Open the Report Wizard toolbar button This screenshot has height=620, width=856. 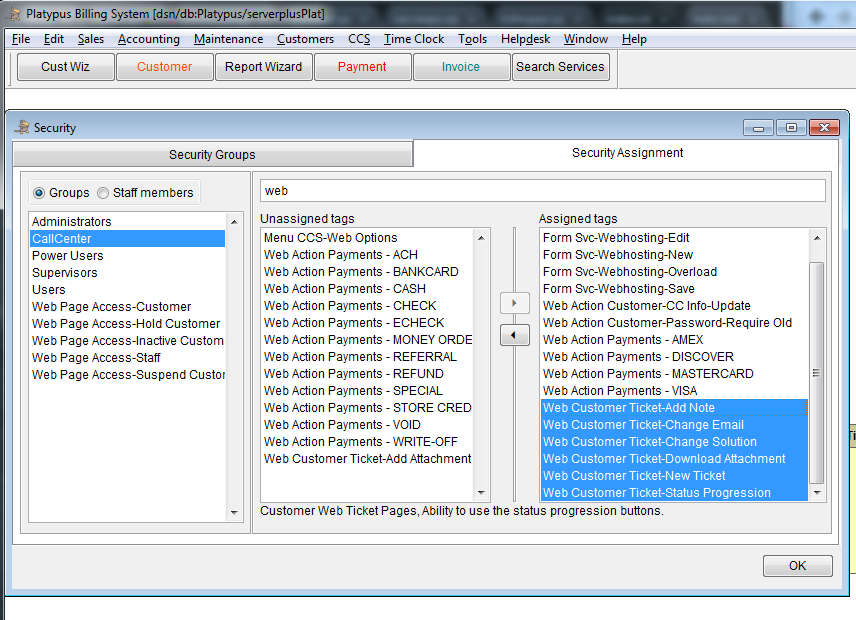[x=263, y=67]
